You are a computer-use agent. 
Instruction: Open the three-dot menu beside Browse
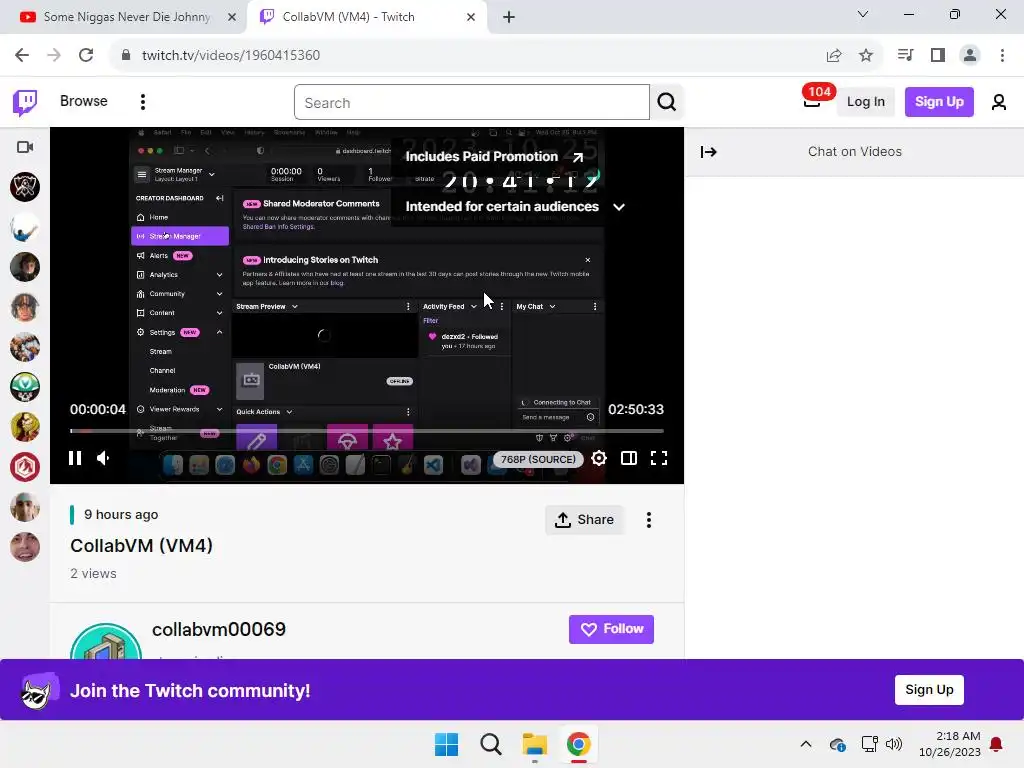coord(142,101)
